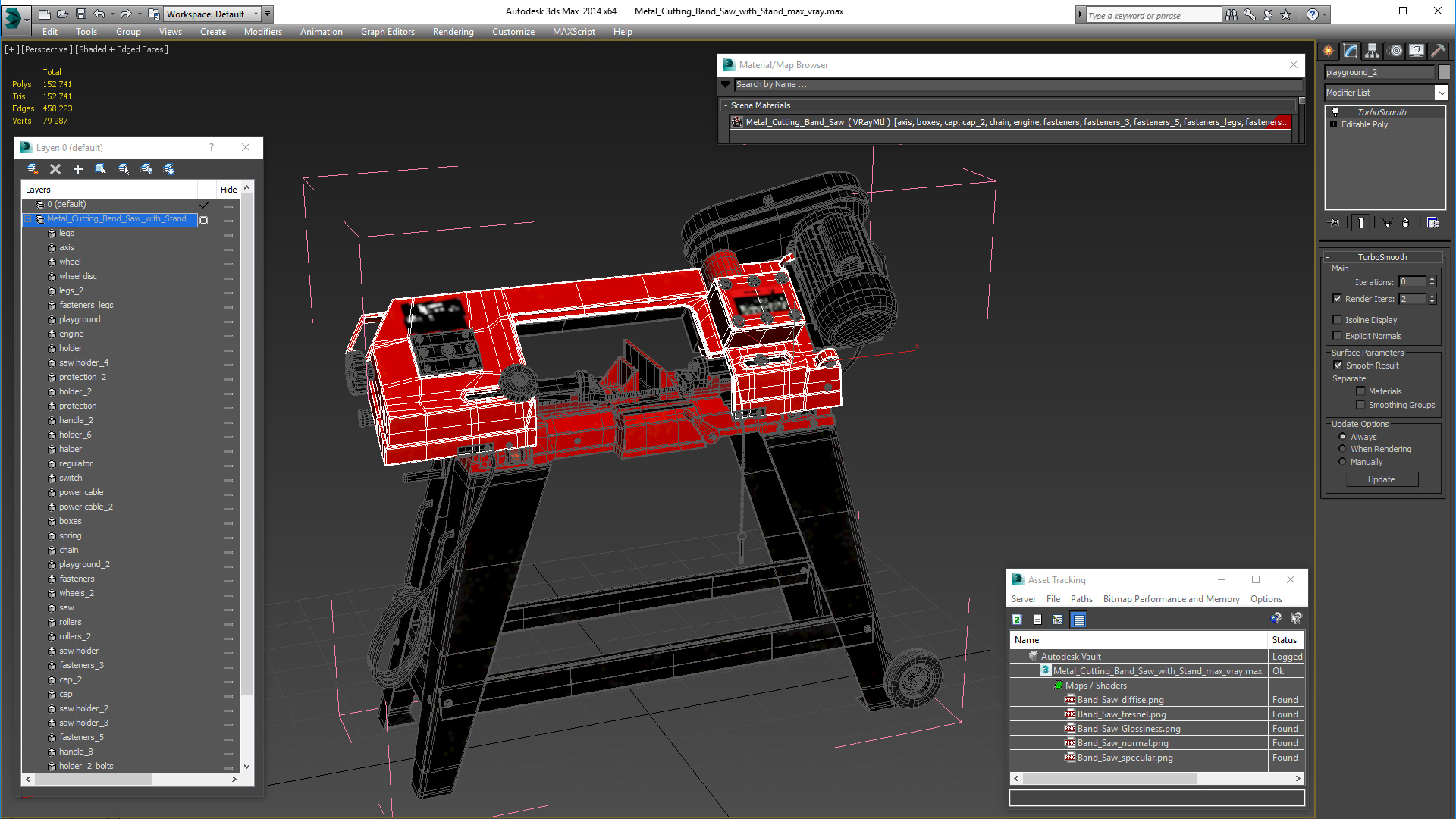Image resolution: width=1456 pixels, height=819 pixels.
Task: Select the Band_Saw_normal.png asset row
Action: tap(1122, 743)
